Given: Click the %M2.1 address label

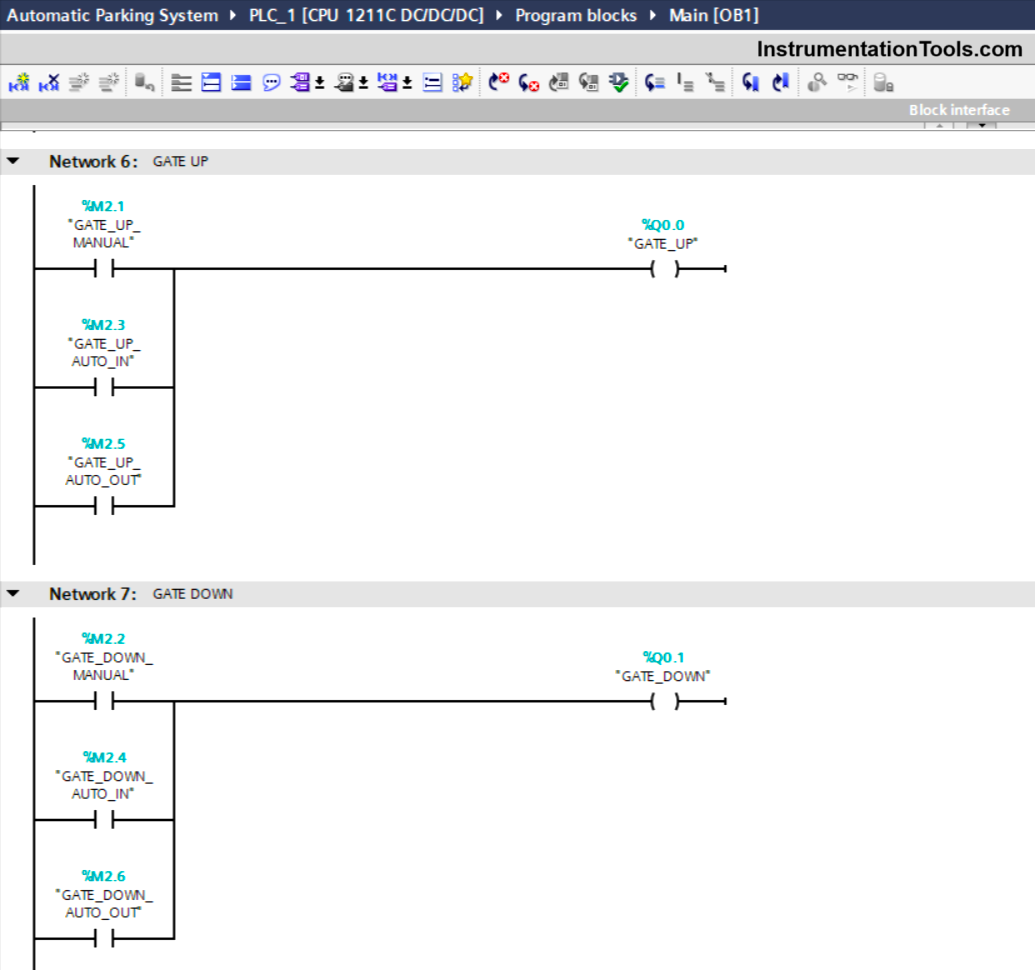Looking at the screenshot, I should tap(103, 207).
